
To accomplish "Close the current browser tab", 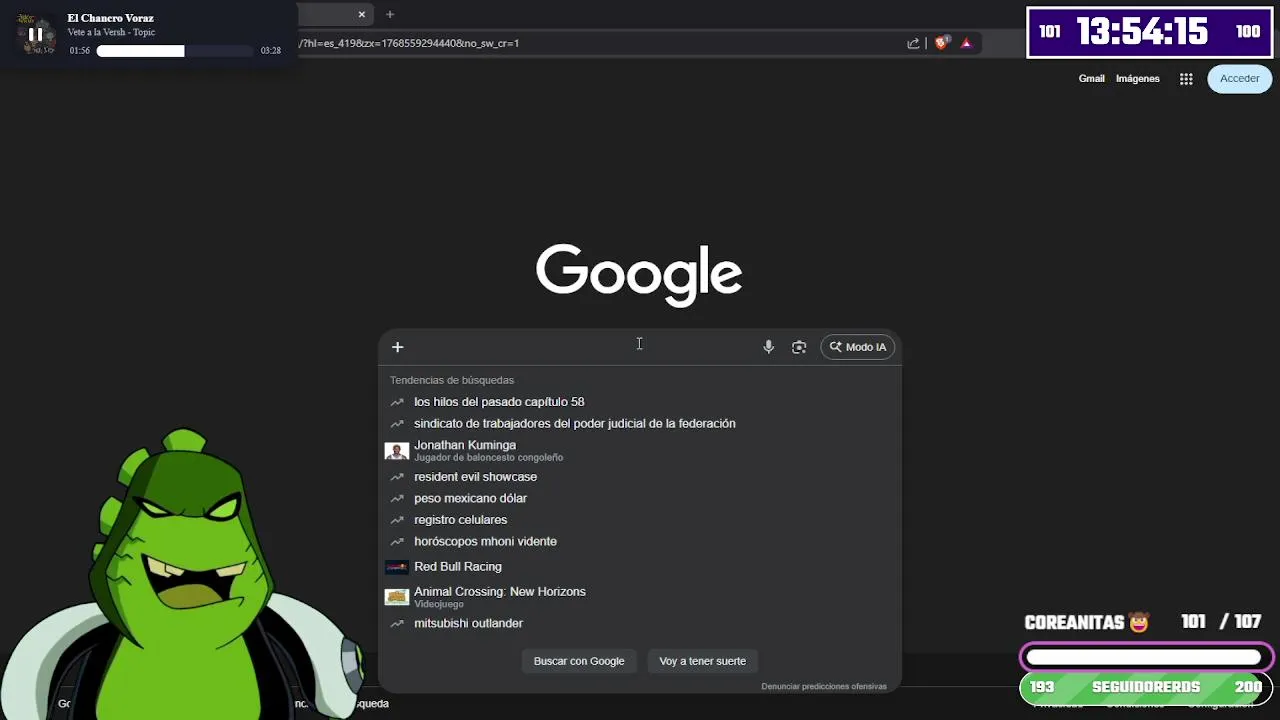I will click(x=362, y=14).
